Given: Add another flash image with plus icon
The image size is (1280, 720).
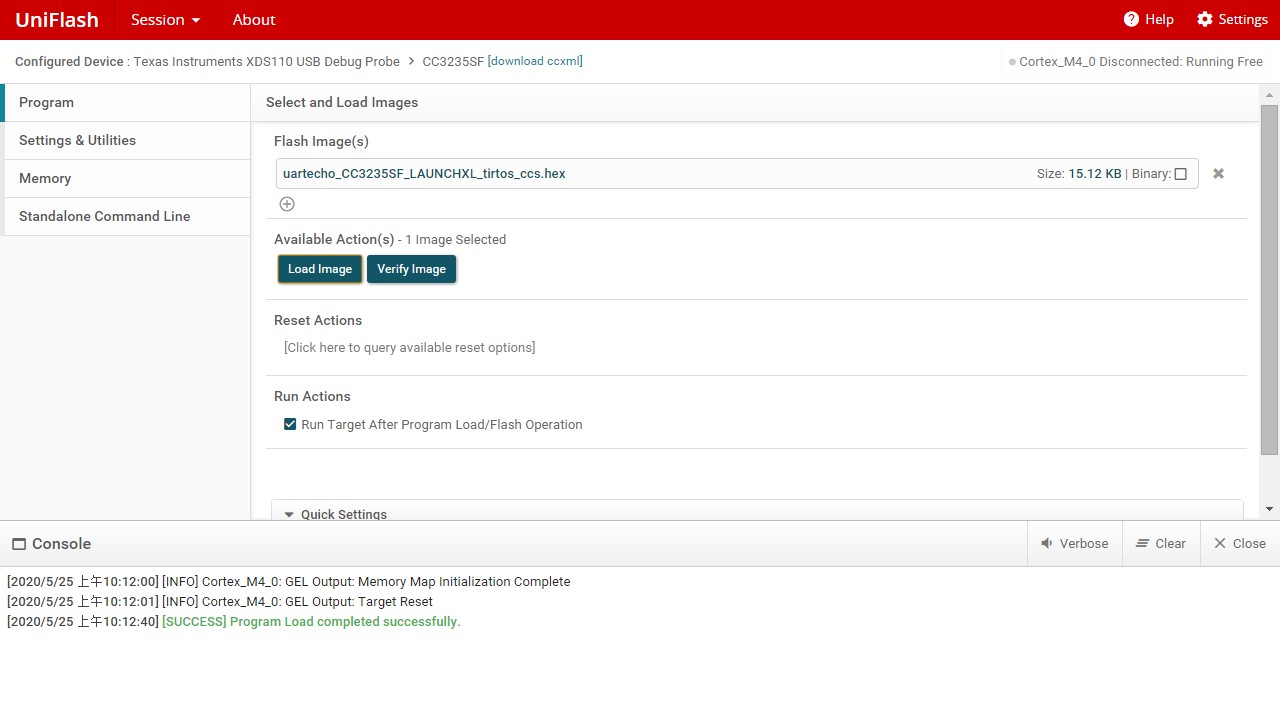Looking at the screenshot, I should point(287,204).
